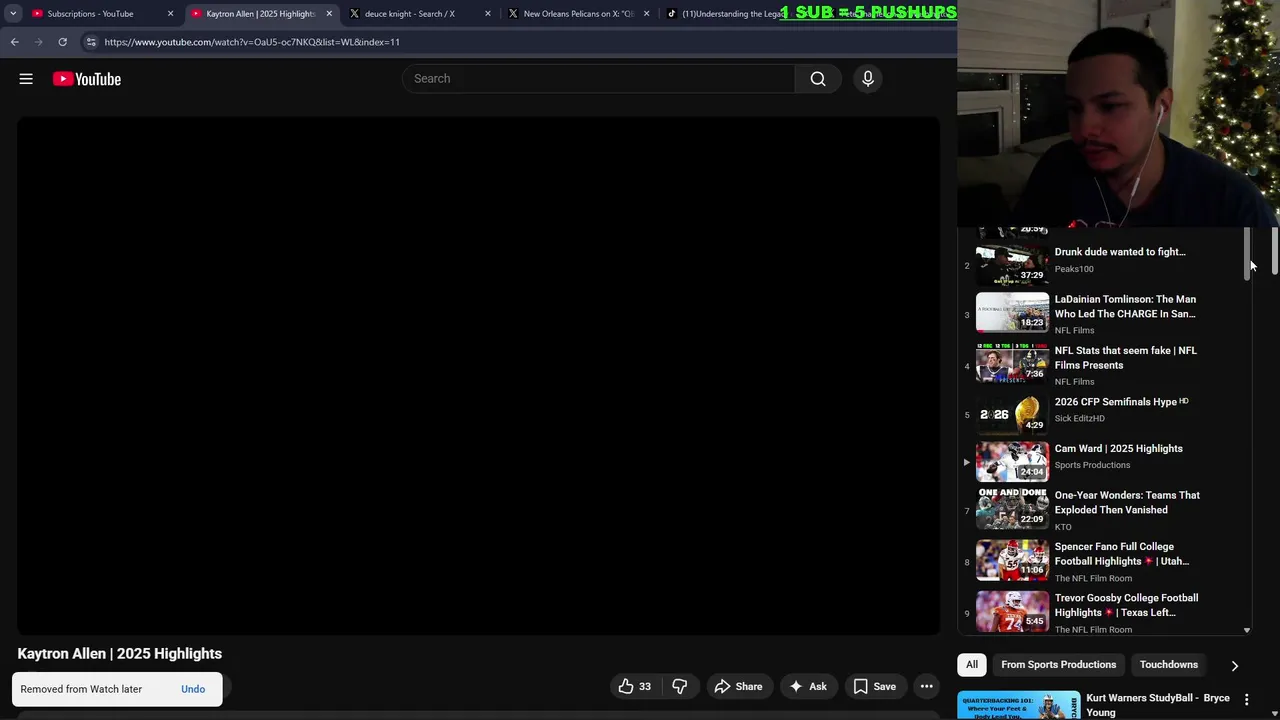Start voice search with microphone icon

click(x=868, y=79)
